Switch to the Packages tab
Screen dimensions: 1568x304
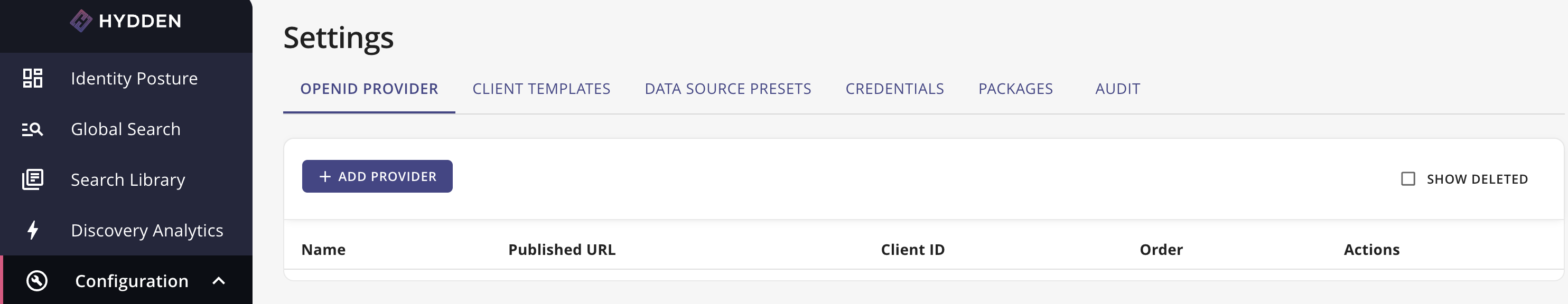click(1015, 89)
